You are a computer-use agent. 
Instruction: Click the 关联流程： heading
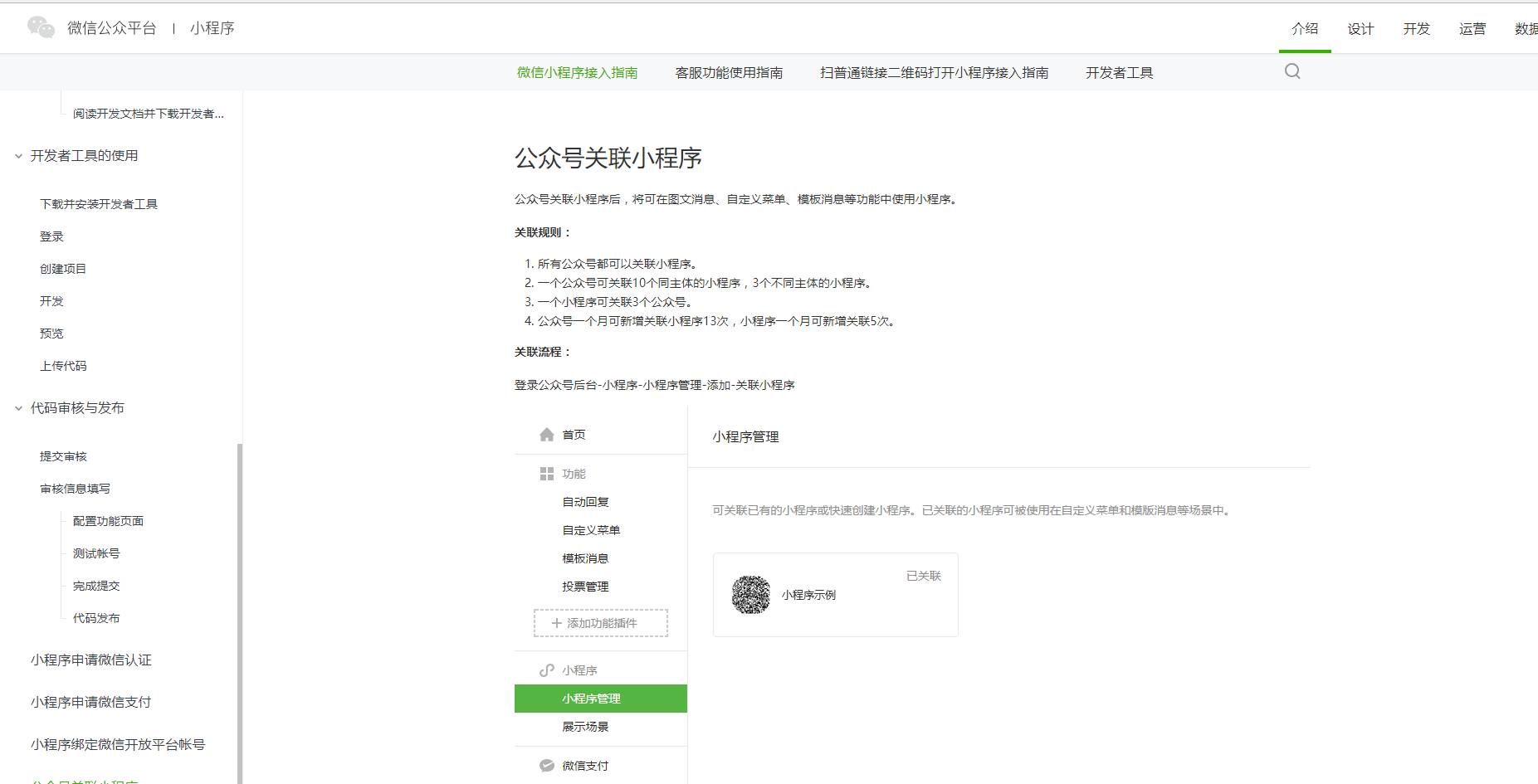(x=544, y=352)
